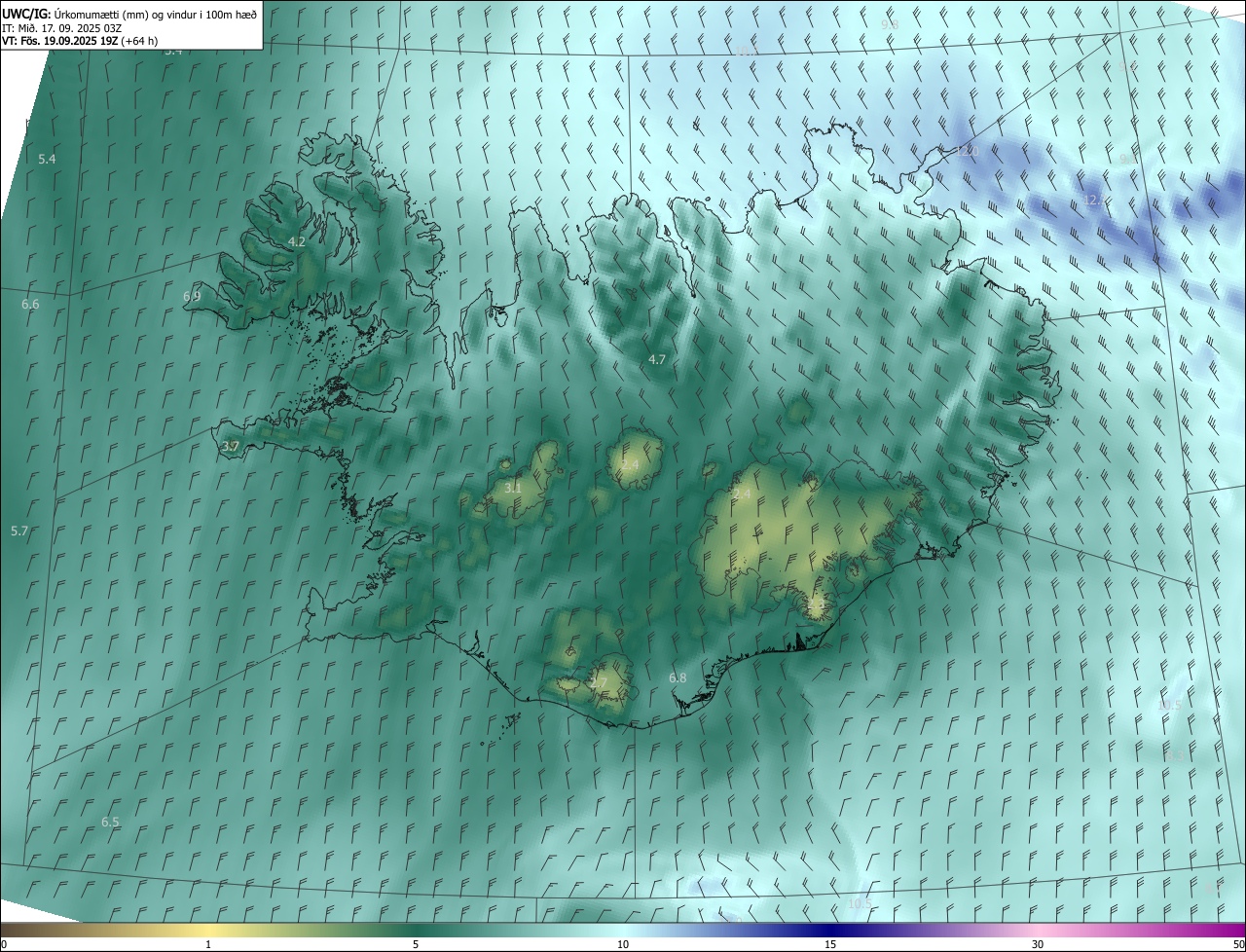Click the 2.7 value over the glacier

pos(599,682)
